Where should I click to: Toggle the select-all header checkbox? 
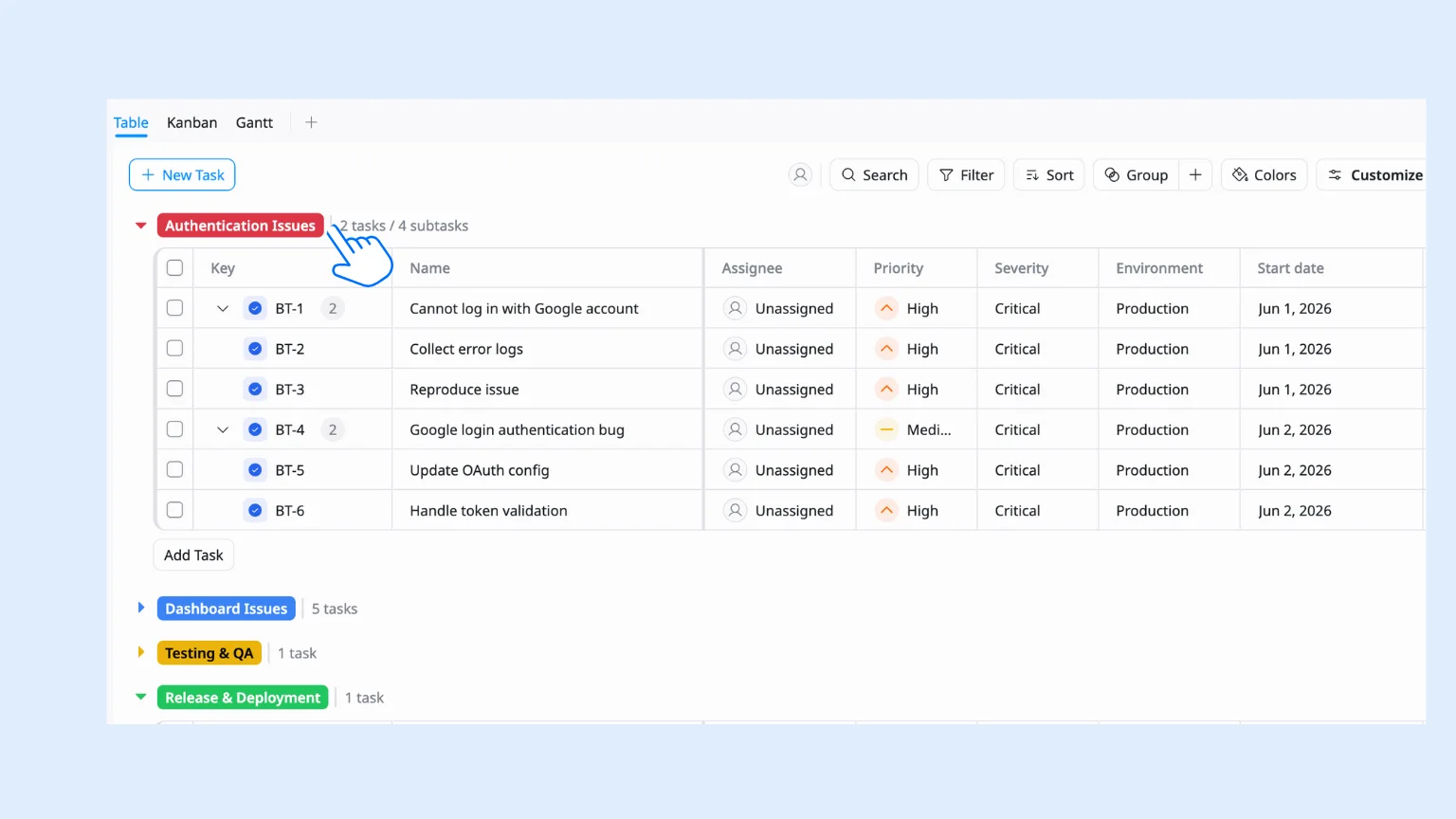(174, 267)
